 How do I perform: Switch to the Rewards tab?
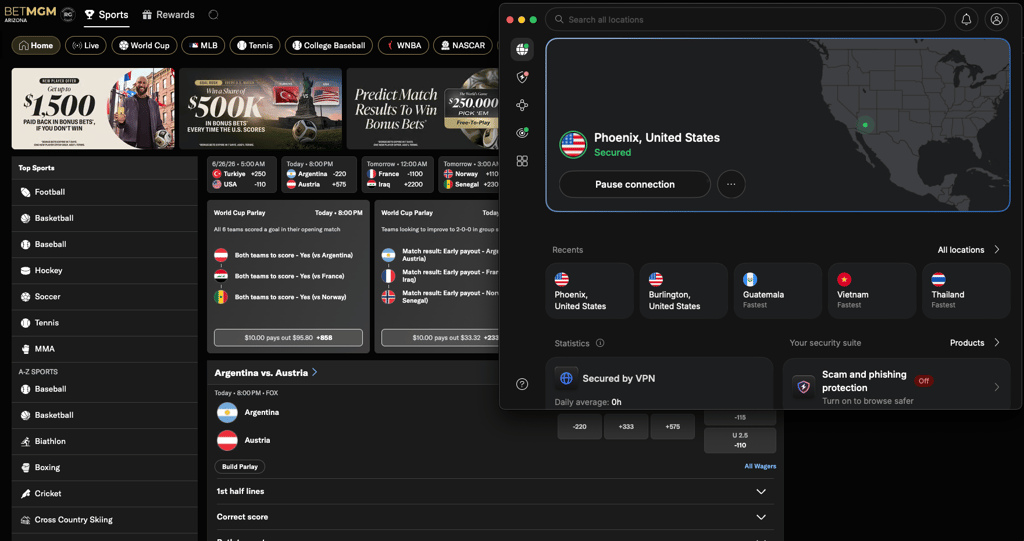(168, 14)
